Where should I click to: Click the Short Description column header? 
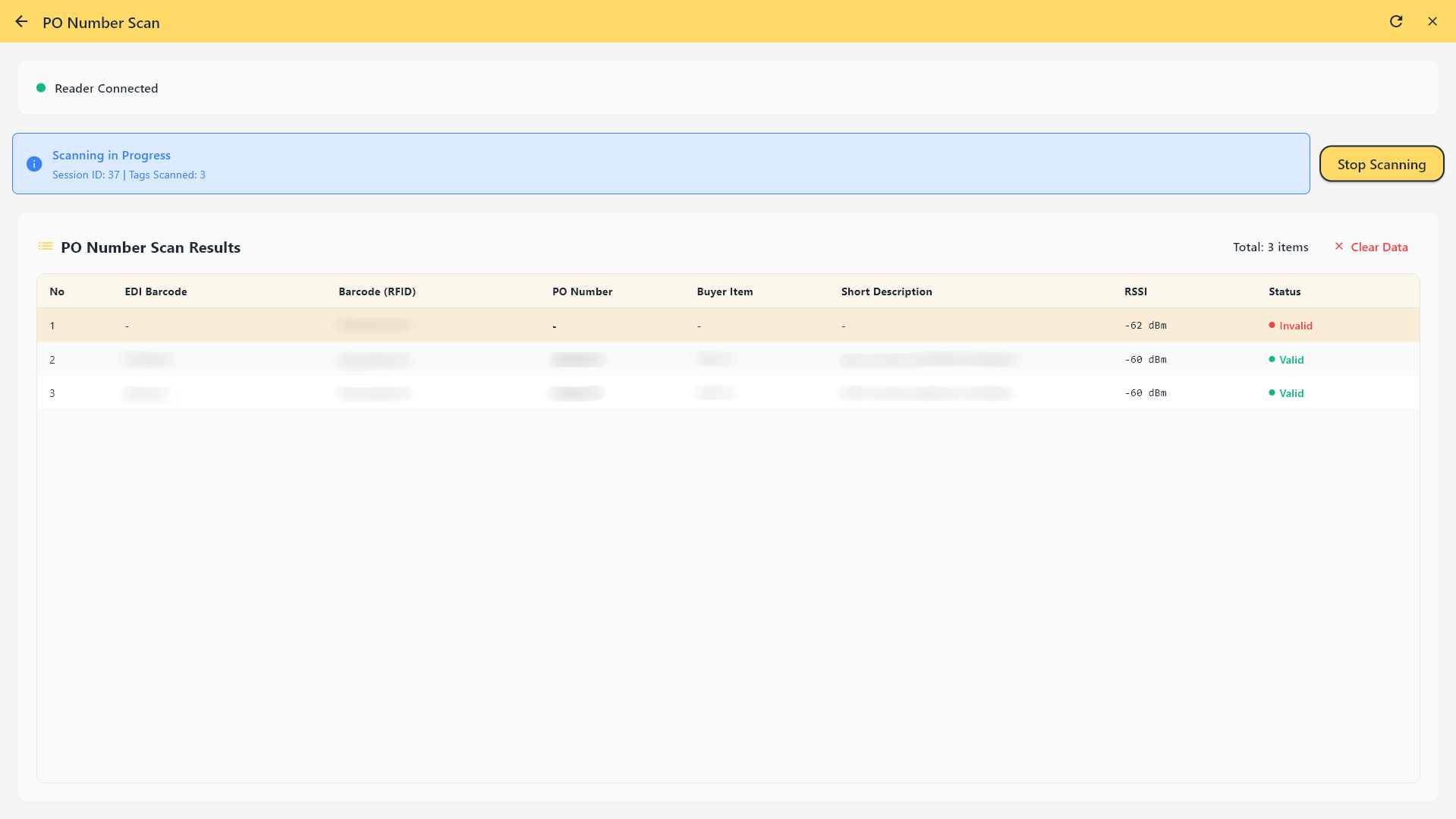[886, 291]
